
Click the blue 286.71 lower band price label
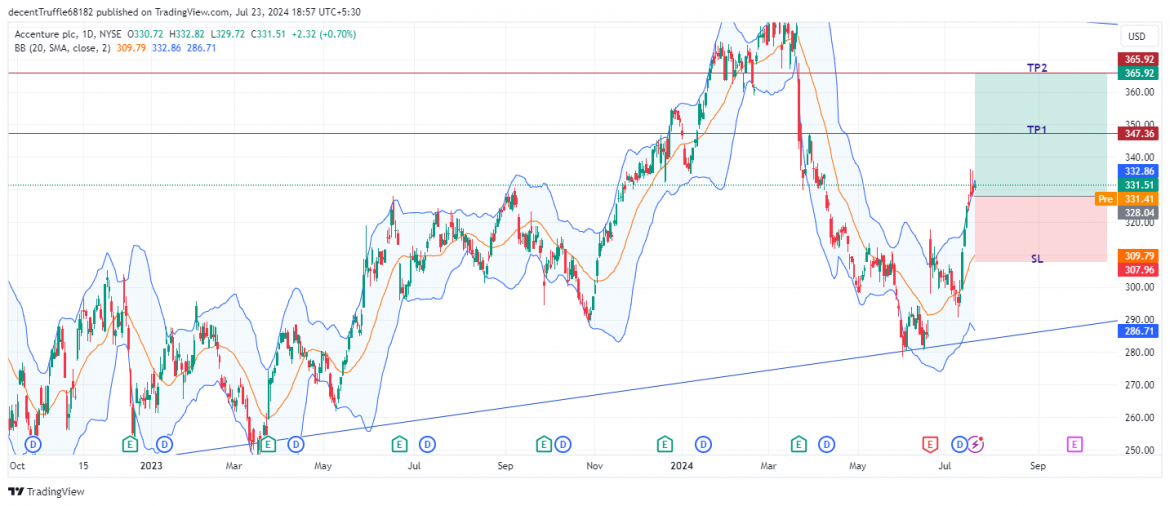pos(1139,329)
